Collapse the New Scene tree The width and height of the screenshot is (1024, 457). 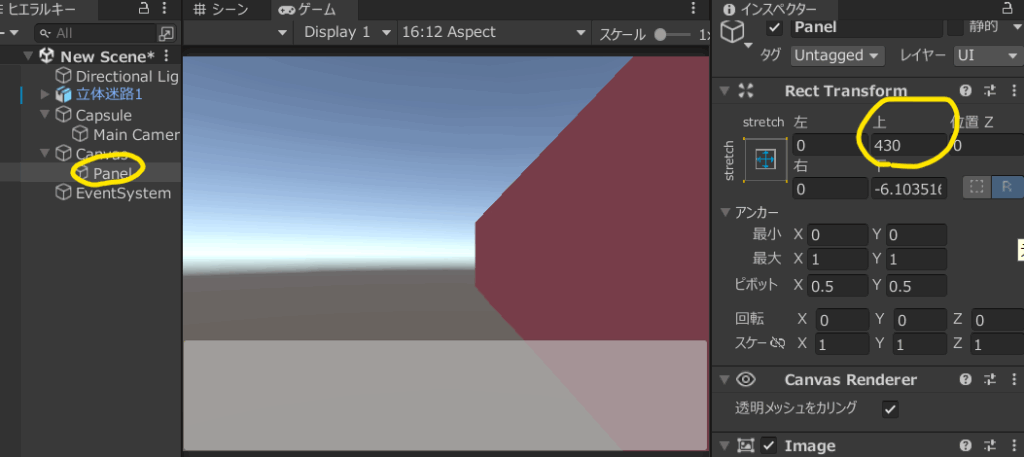(x=27, y=55)
